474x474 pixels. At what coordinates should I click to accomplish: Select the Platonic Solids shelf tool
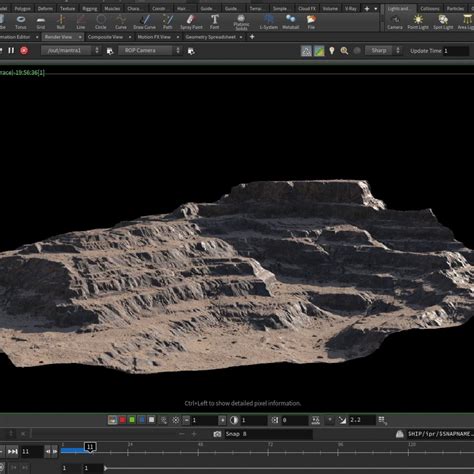(x=241, y=22)
